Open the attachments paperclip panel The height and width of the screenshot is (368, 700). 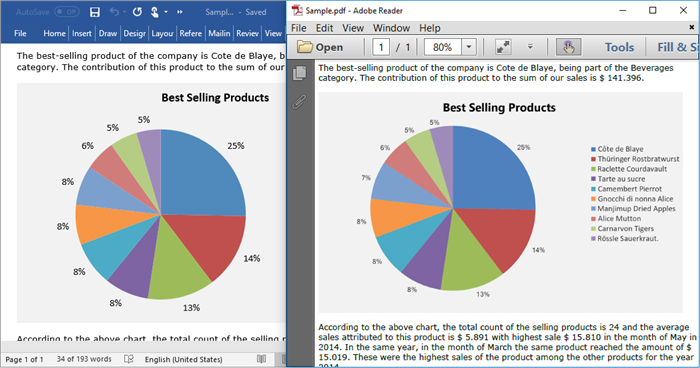[x=300, y=102]
